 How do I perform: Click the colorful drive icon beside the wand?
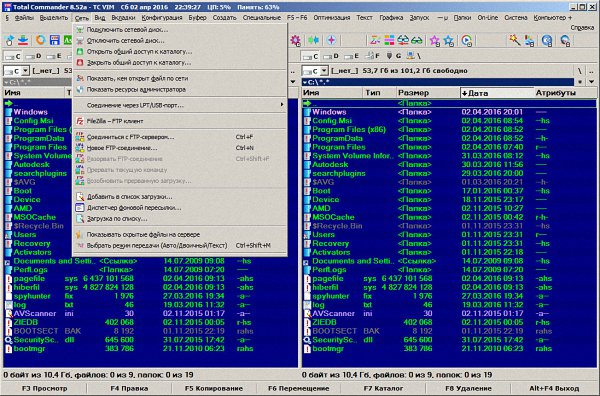click(529, 40)
